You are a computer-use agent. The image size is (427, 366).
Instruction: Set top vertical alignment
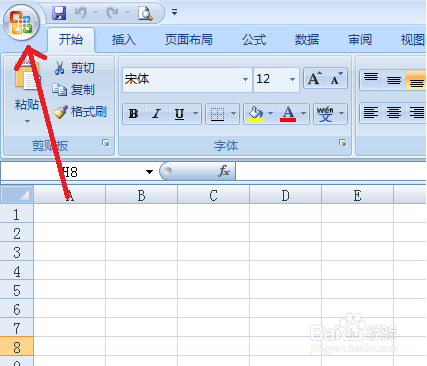(371, 79)
